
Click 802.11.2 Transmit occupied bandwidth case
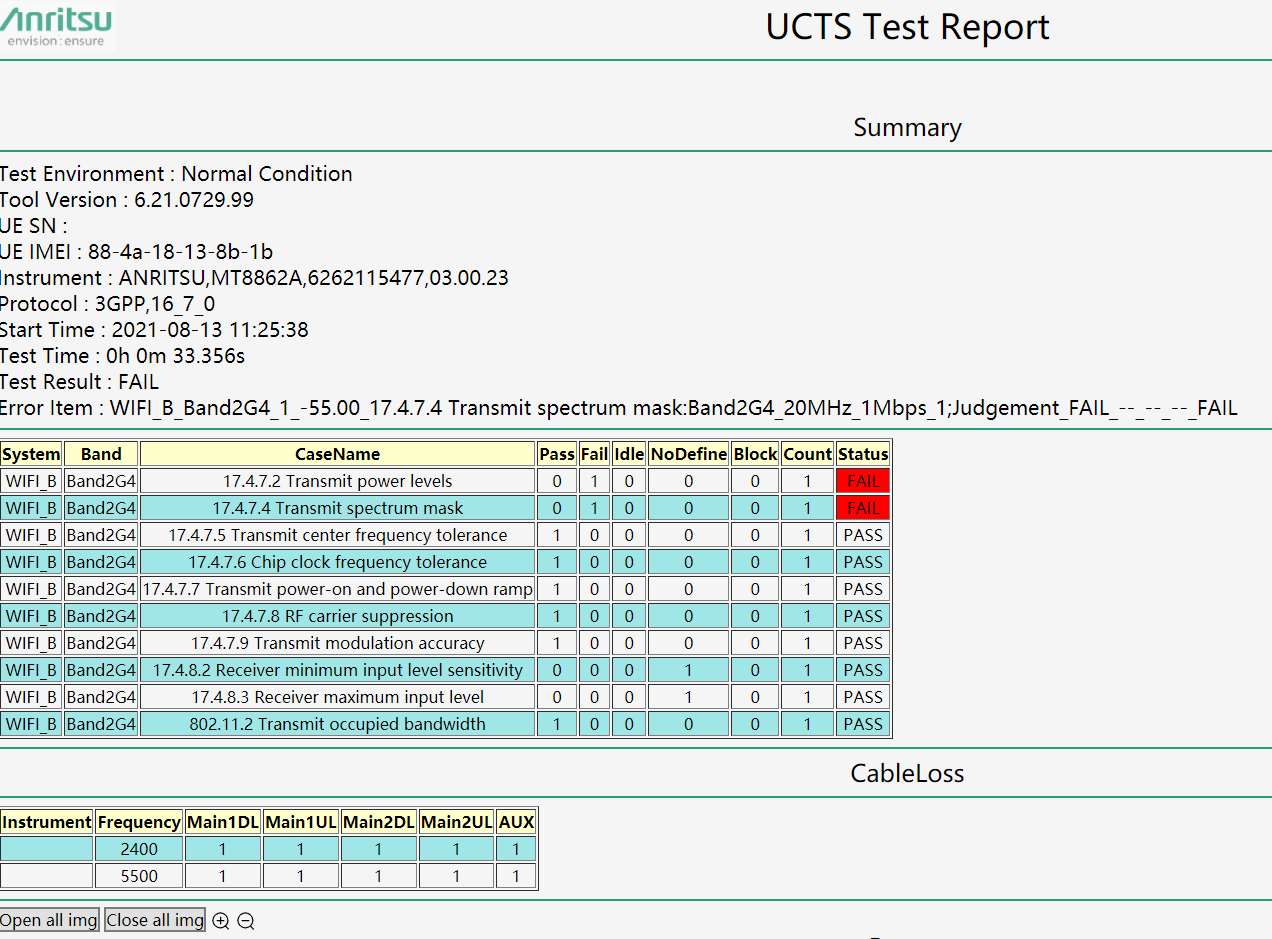coord(337,724)
